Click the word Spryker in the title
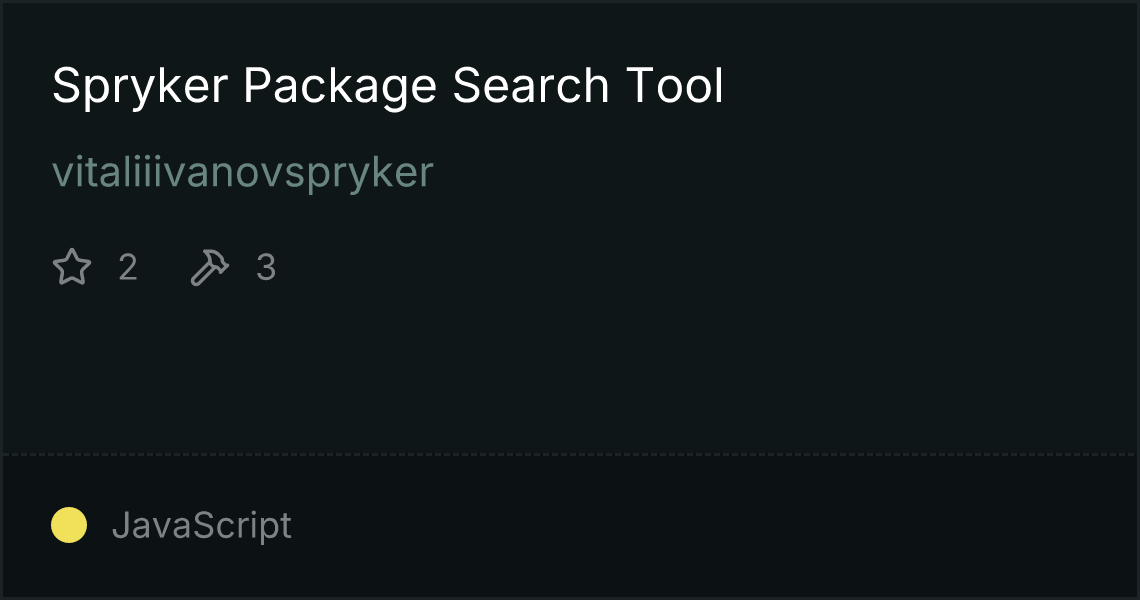Image resolution: width=1140 pixels, height=600 pixels. click(x=139, y=86)
